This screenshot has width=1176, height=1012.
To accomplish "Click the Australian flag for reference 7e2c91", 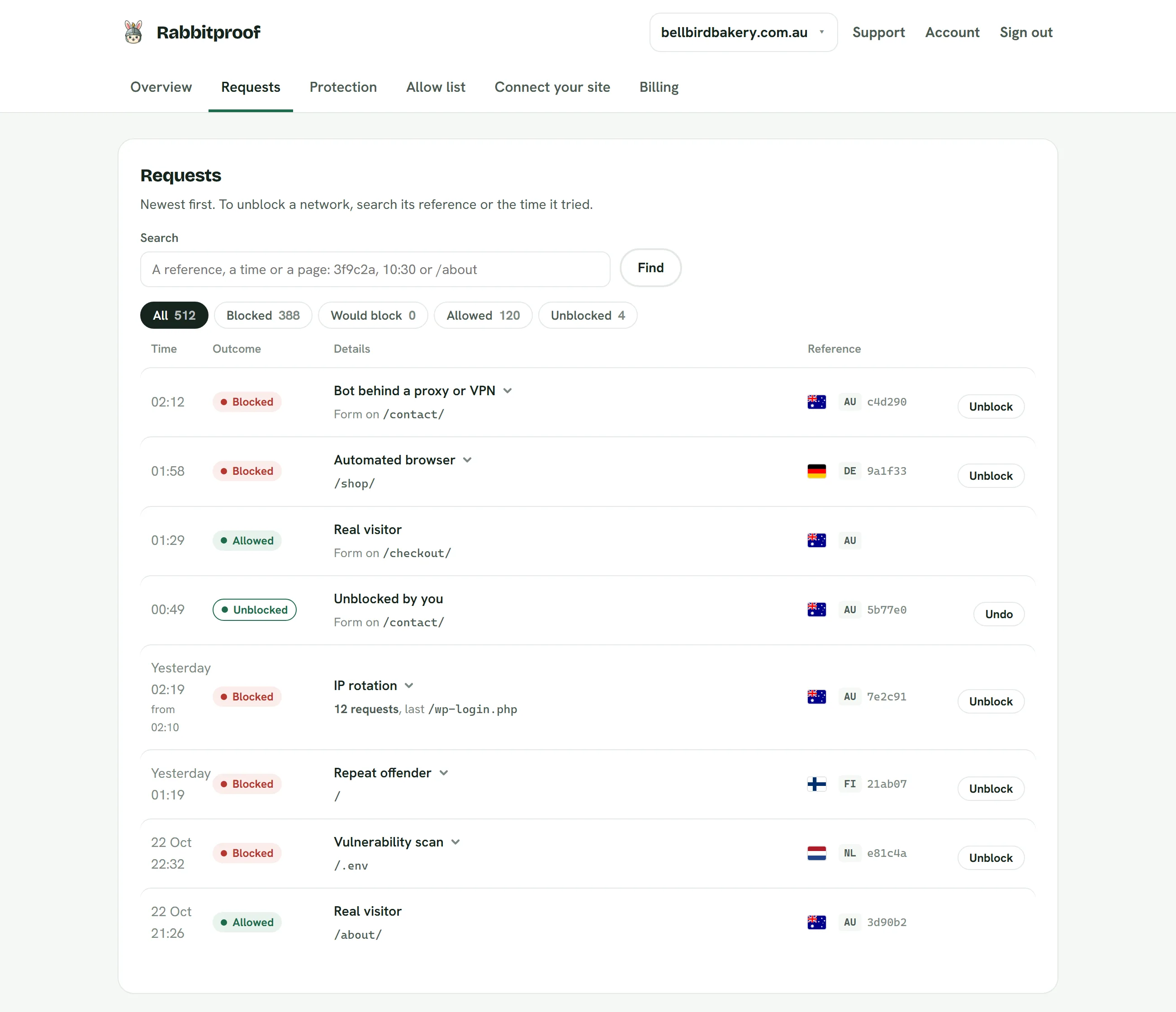I will pyautogui.click(x=816, y=697).
